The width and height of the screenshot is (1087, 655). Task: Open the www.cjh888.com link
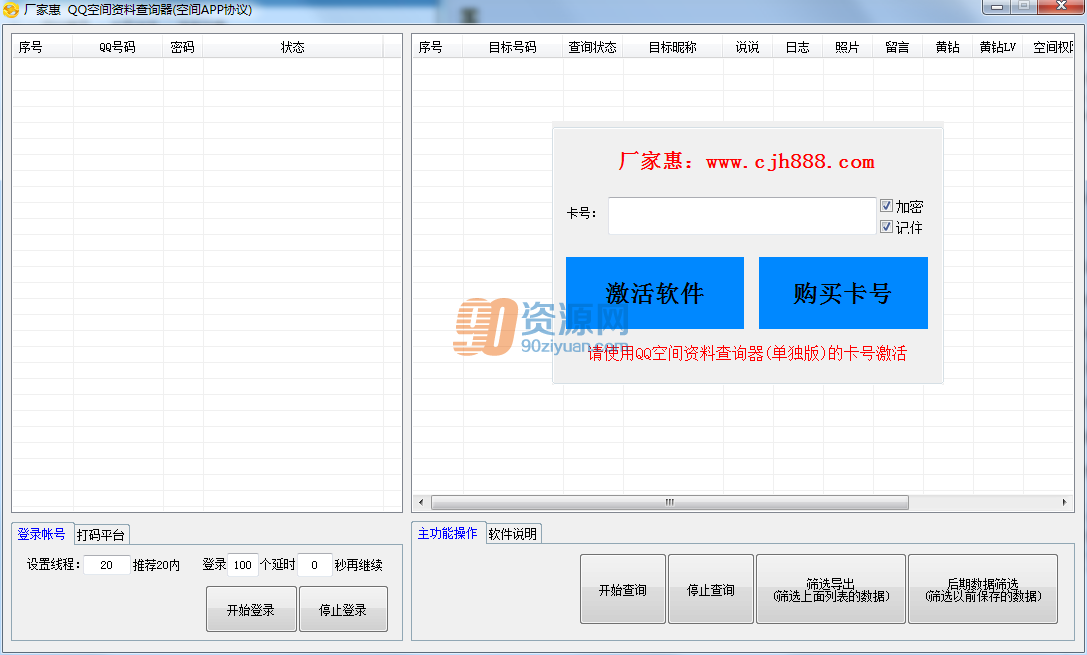pyautogui.click(x=790, y=162)
